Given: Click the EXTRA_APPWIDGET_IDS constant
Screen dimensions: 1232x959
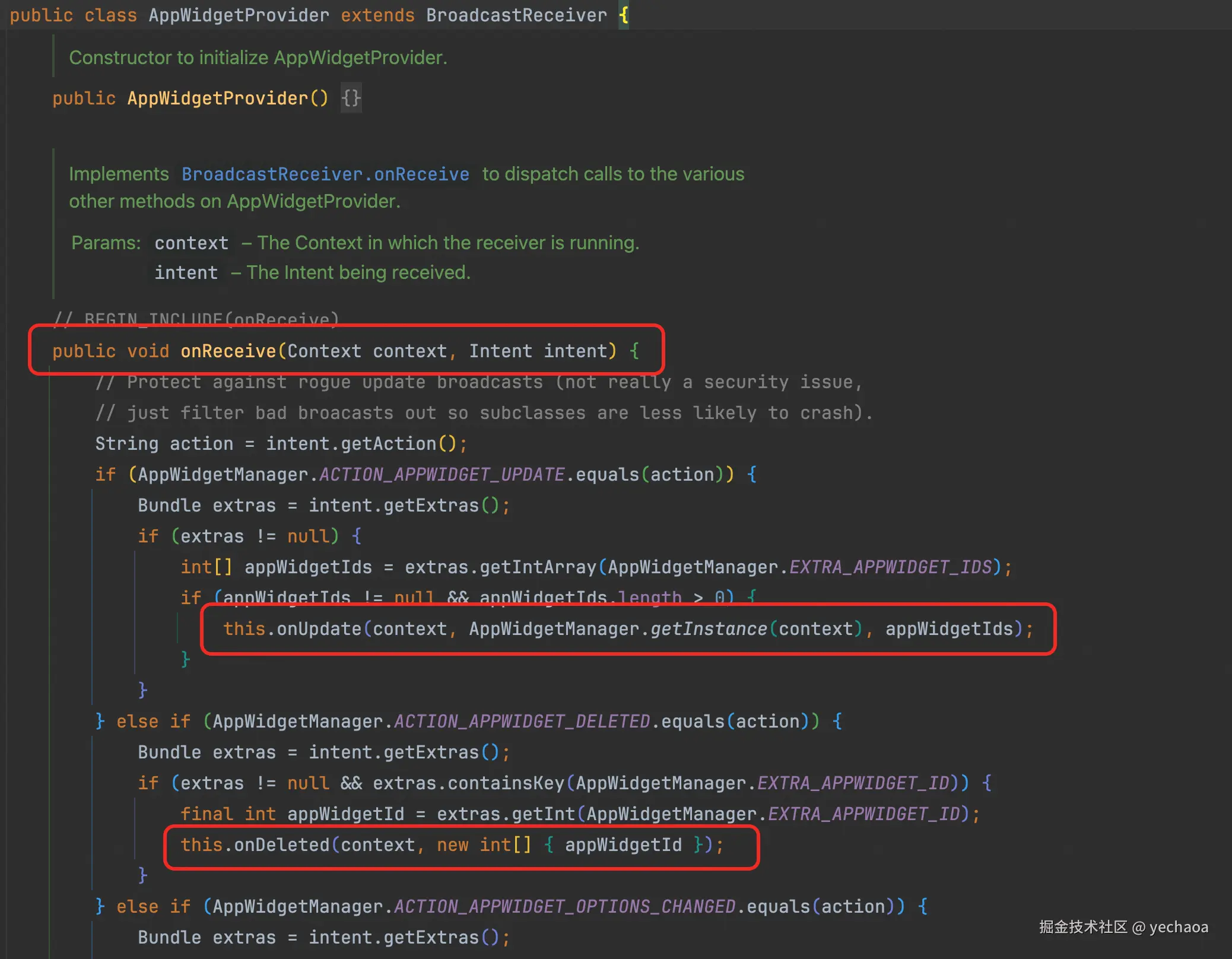Looking at the screenshot, I should tap(890, 567).
